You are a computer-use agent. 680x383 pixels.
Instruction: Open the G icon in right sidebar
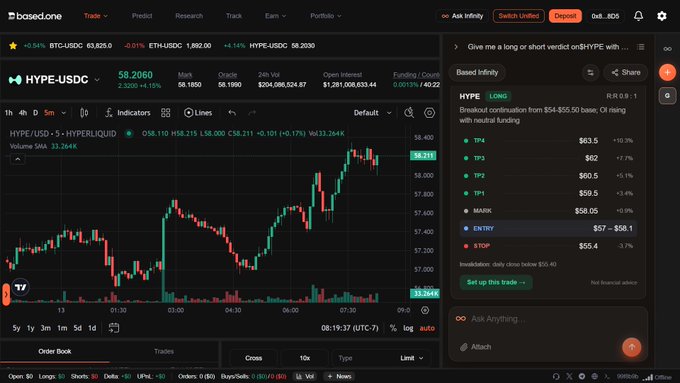tap(667, 95)
